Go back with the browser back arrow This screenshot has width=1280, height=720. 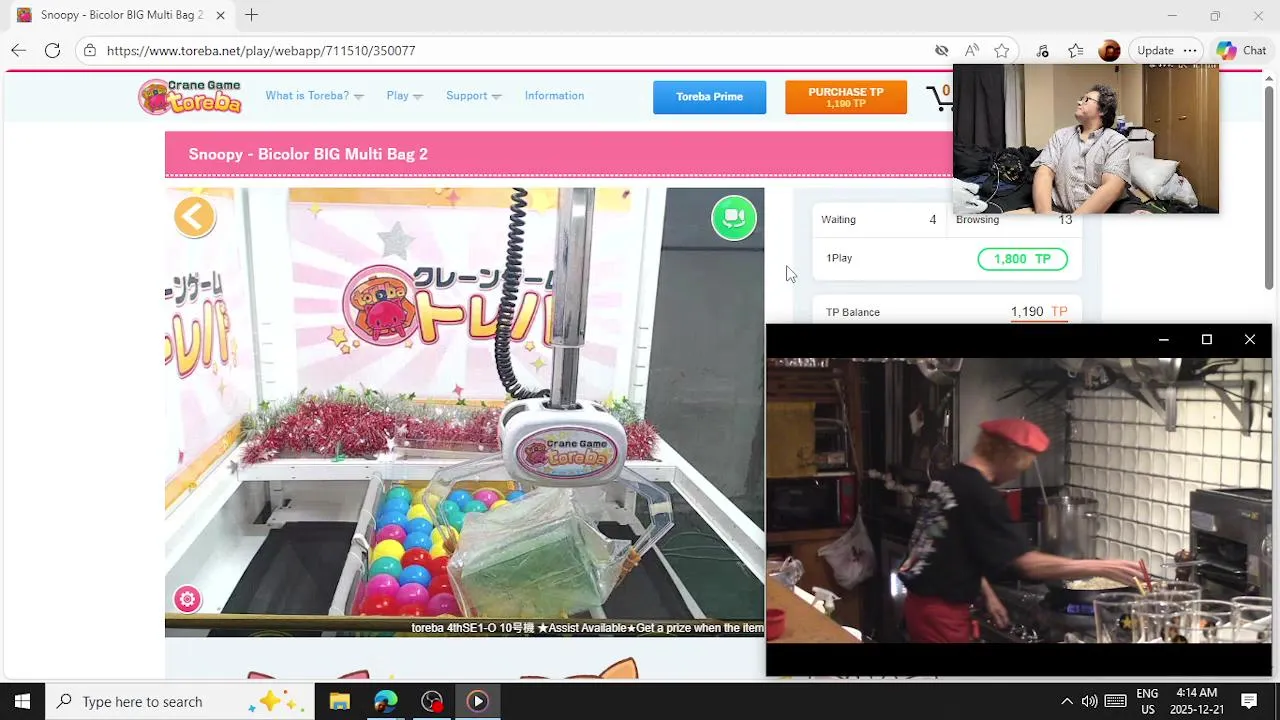[x=18, y=50]
